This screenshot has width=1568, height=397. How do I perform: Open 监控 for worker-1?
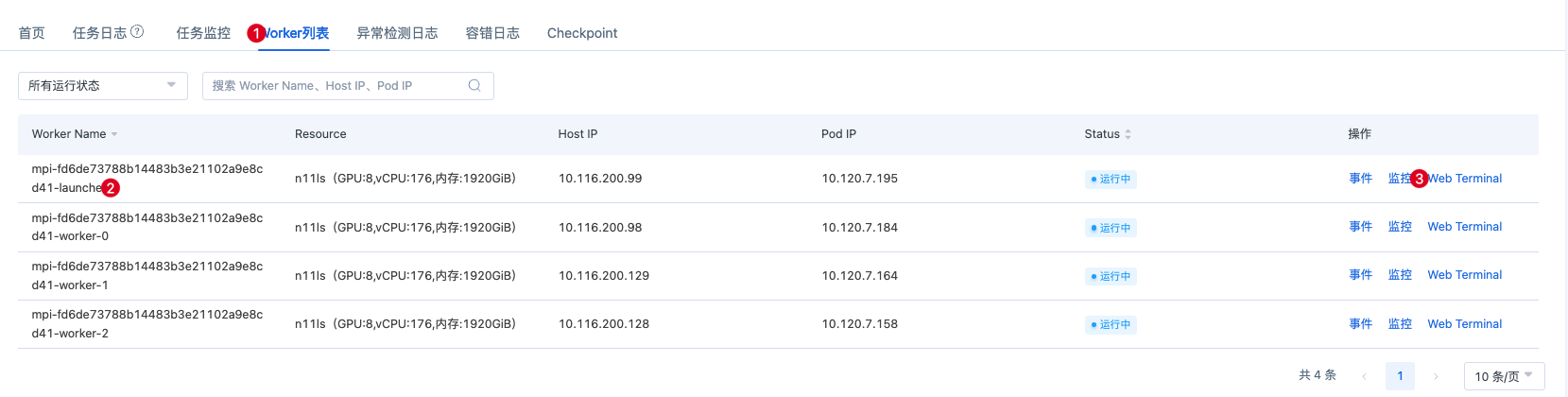pyautogui.click(x=1400, y=275)
